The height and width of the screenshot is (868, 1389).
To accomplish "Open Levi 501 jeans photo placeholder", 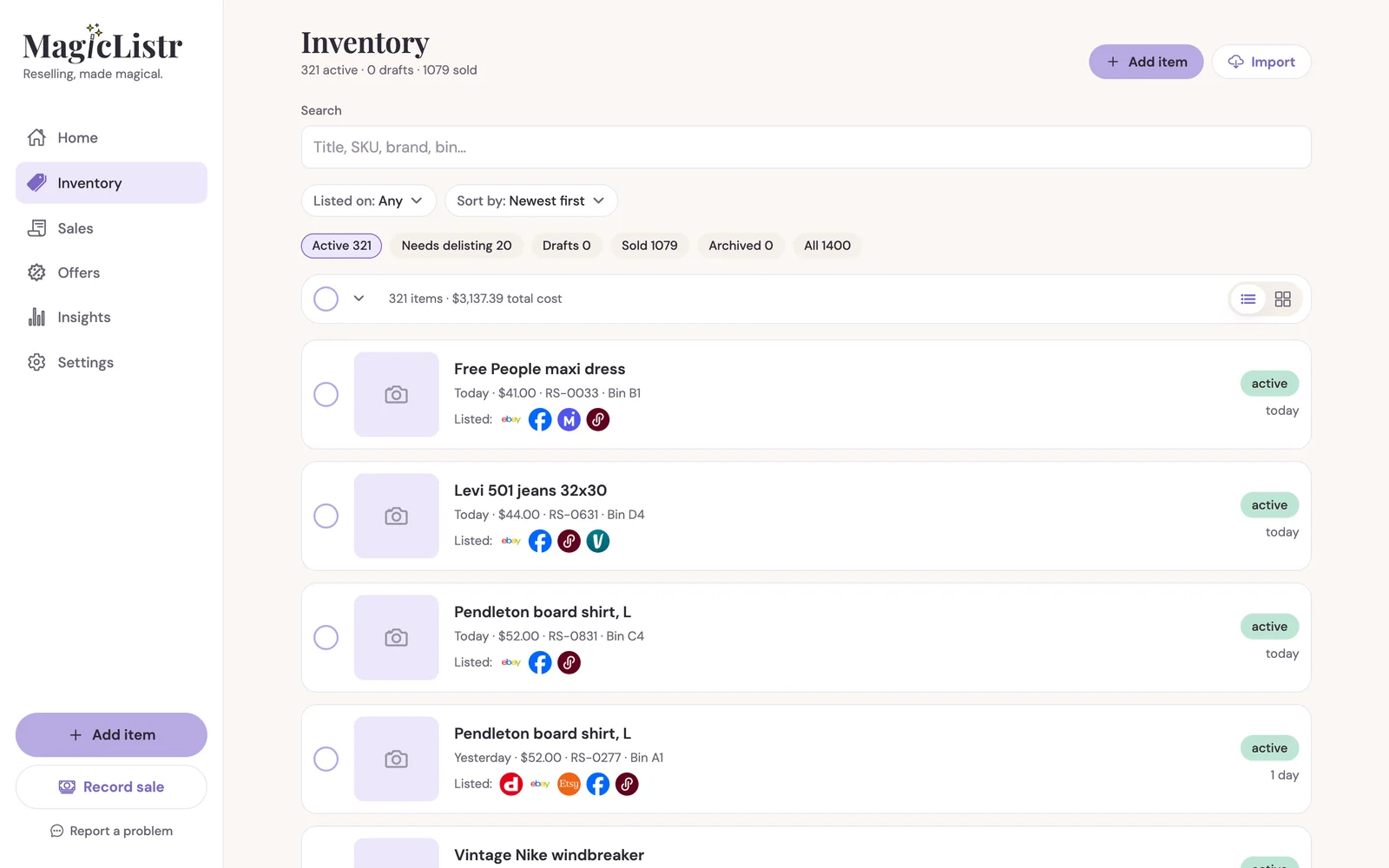I will pyautogui.click(x=396, y=516).
